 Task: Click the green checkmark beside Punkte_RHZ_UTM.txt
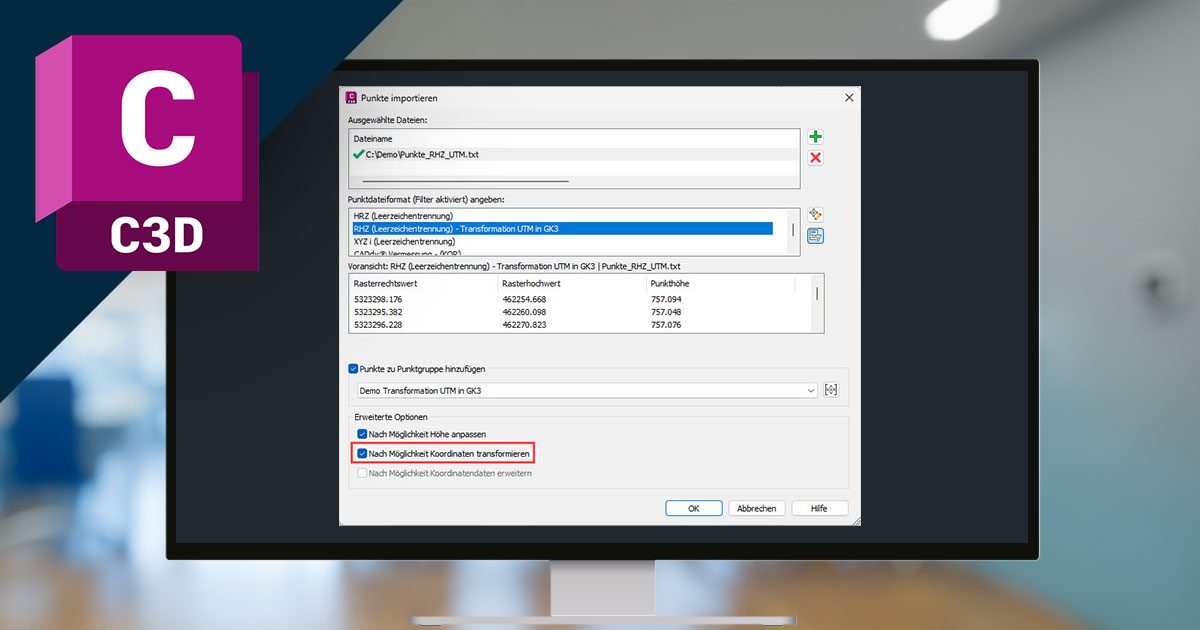358,155
